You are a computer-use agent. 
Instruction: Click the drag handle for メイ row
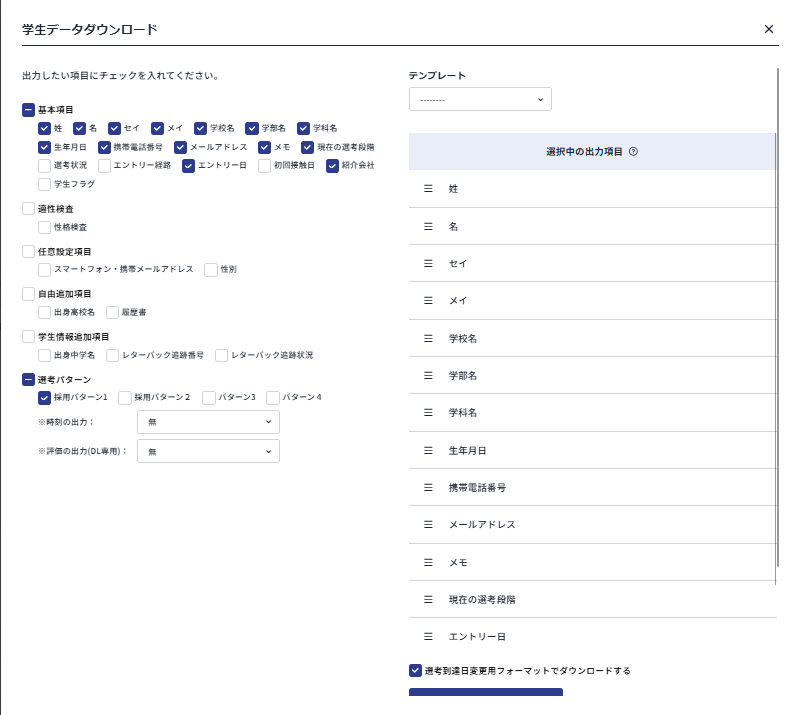coord(428,300)
